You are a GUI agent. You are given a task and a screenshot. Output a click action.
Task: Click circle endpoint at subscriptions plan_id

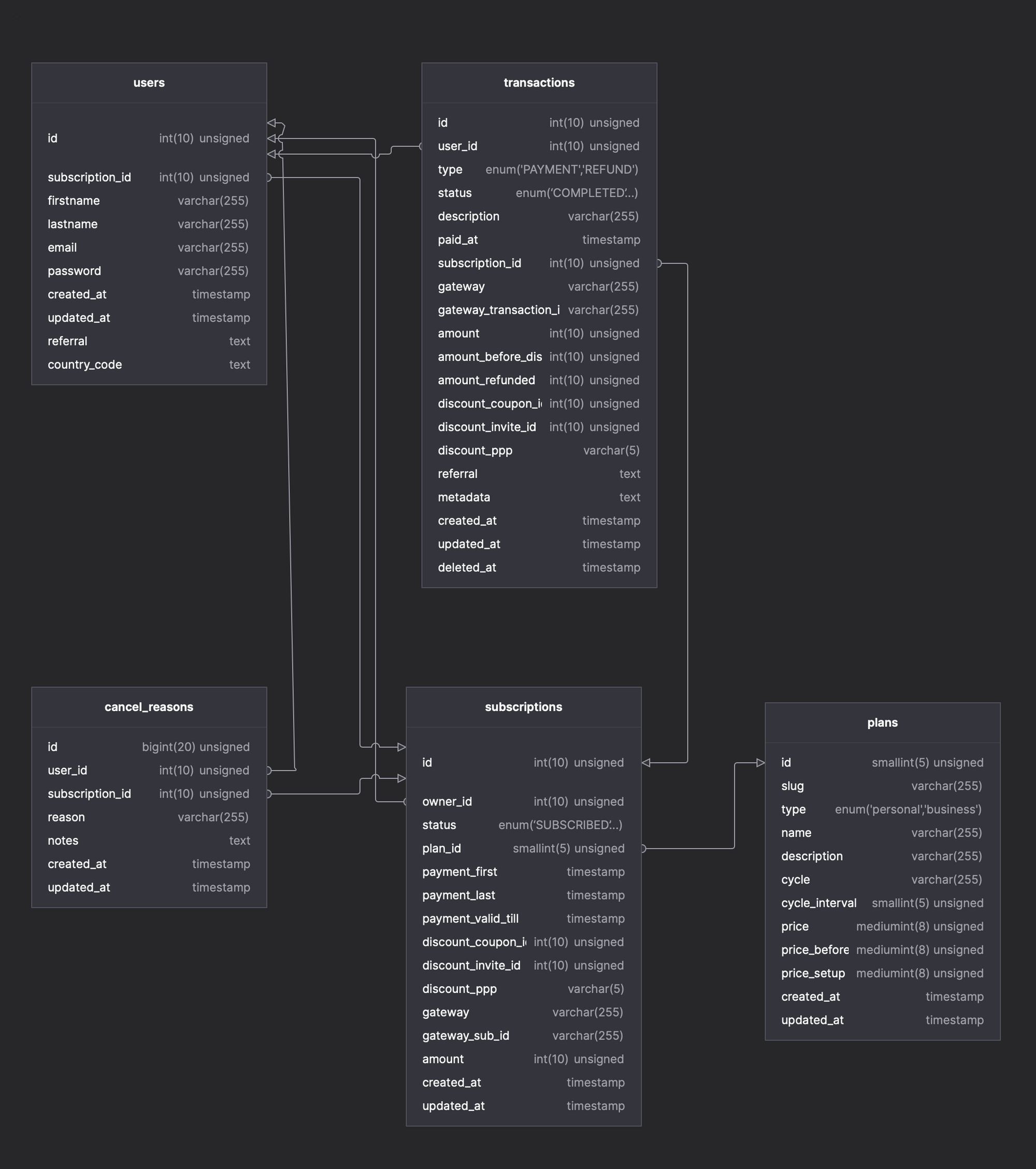(643, 849)
